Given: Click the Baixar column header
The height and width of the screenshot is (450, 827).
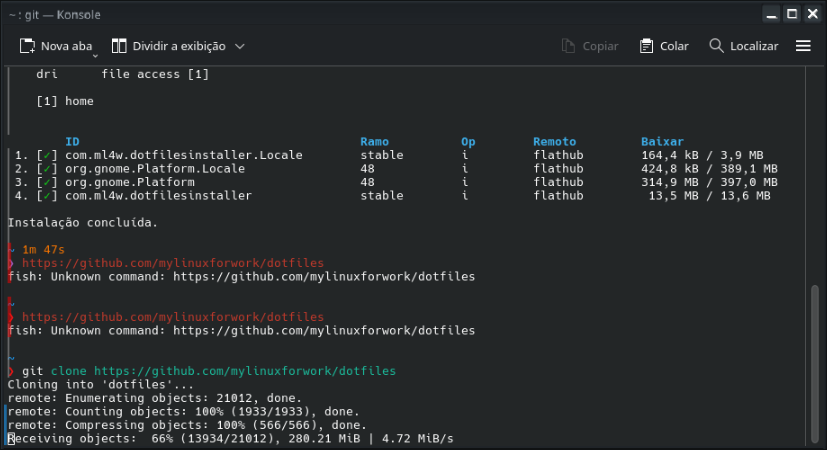Looking at the screenshot, I should [x=662, y=142].
